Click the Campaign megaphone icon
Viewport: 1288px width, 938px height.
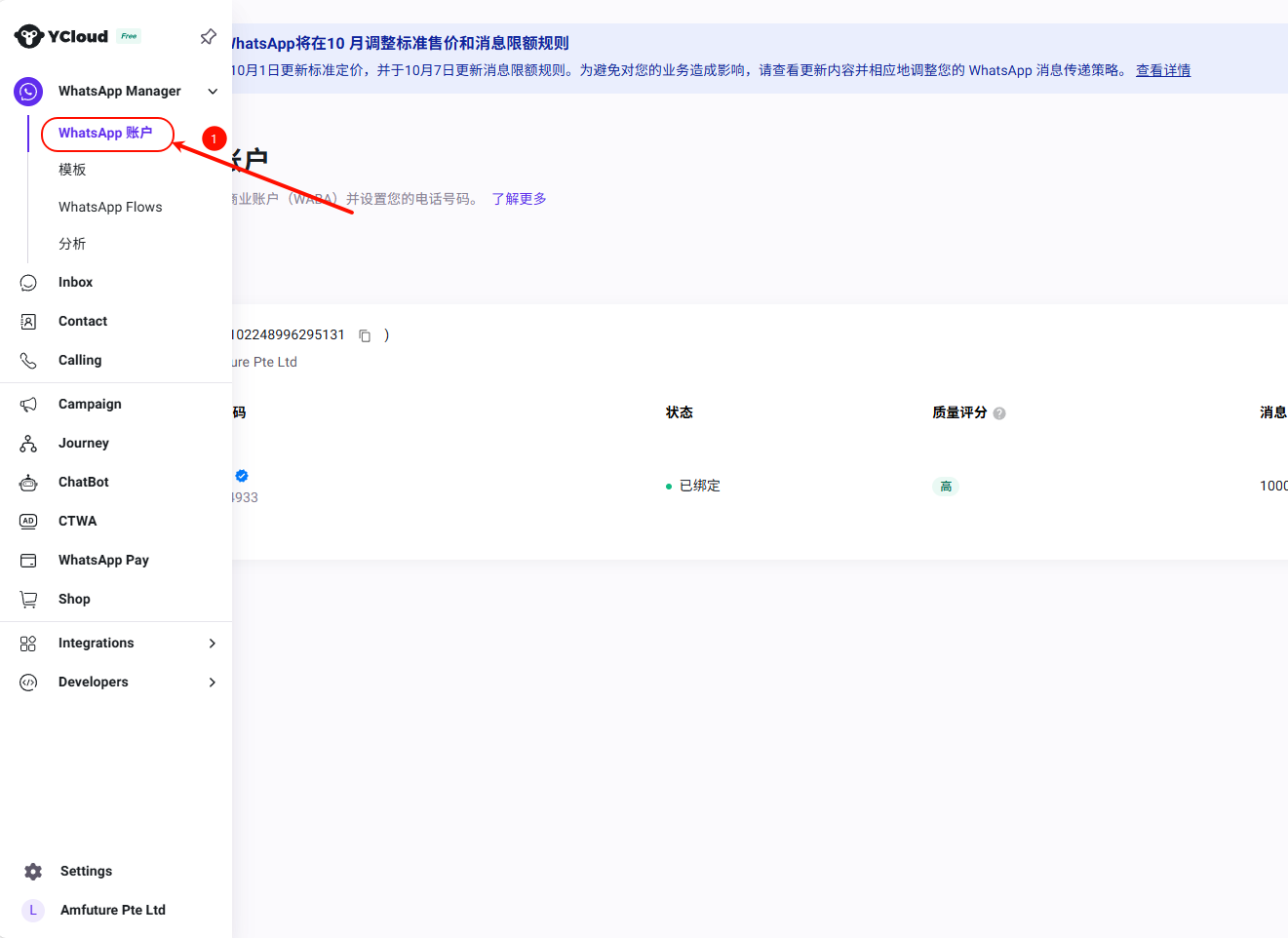[x=28, y=405]
